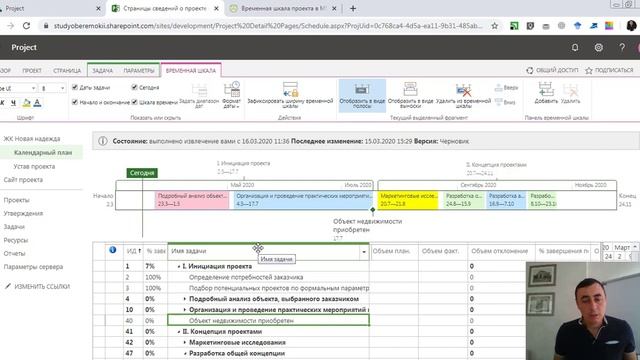Expand the Маркетинговые исследования task
640x360 pixels.
184,342
